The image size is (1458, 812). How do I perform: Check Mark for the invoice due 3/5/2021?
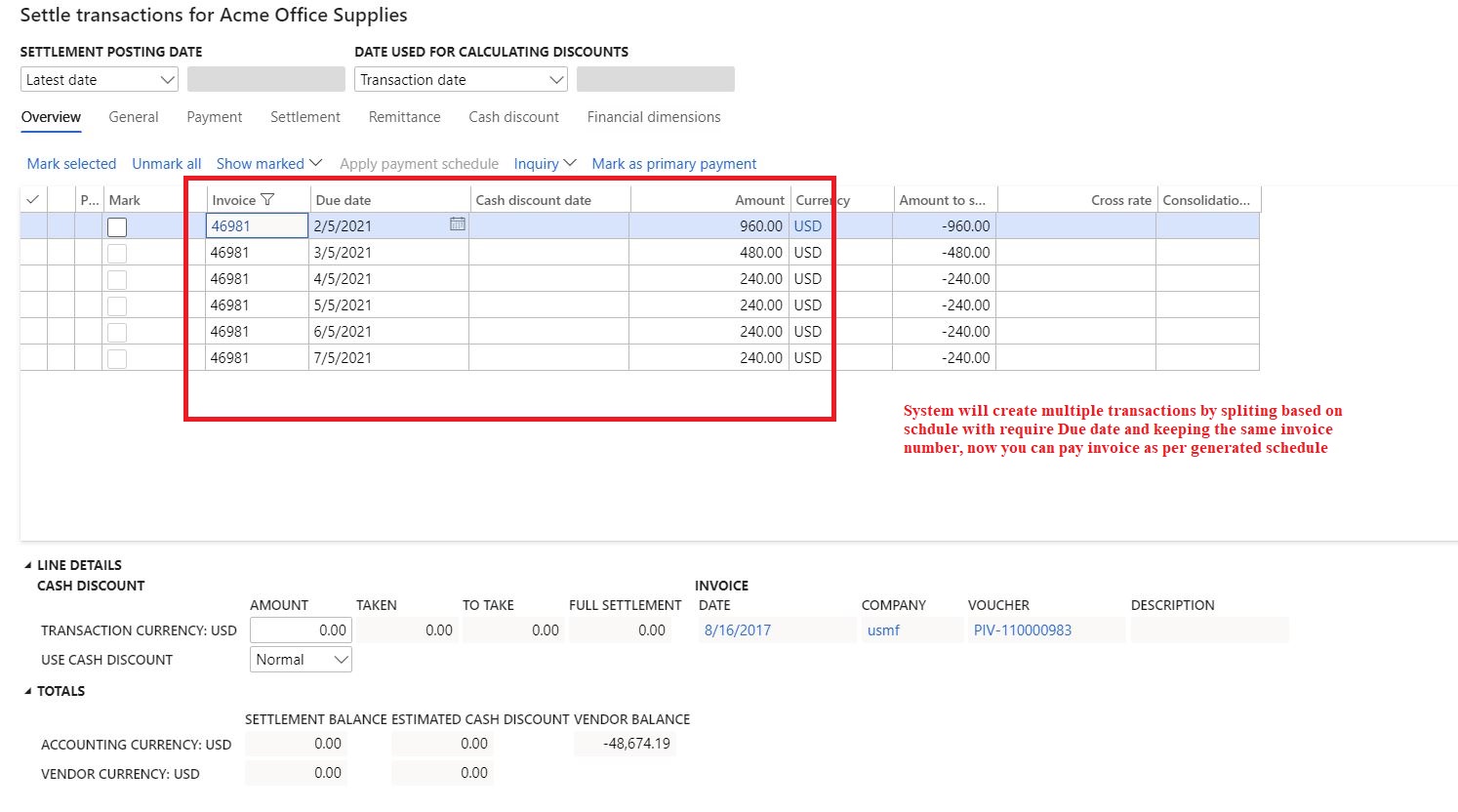(117, 252)
